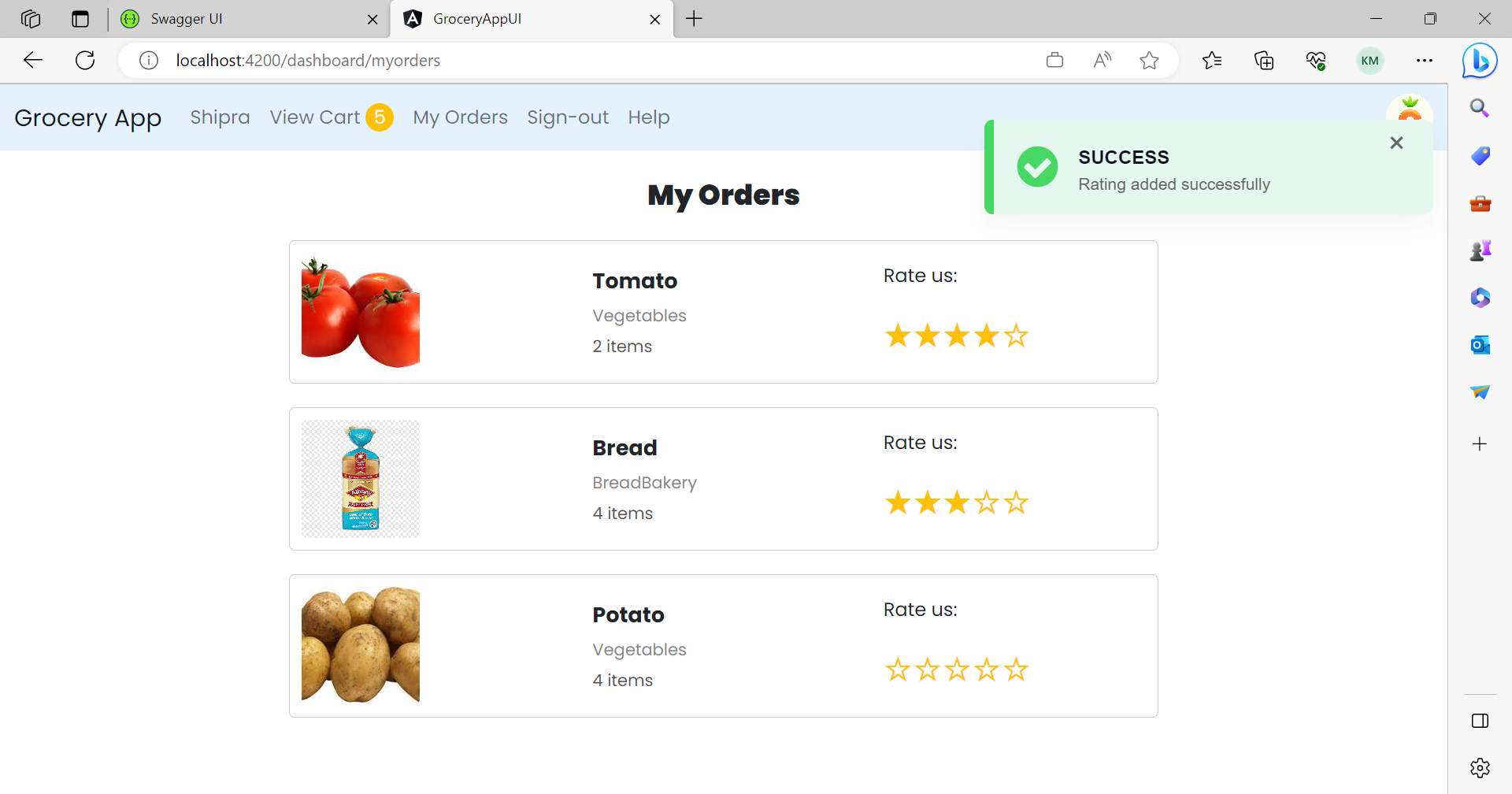Open Outlook from the sidebar
1512x794 pixels.
(1480, 344)
